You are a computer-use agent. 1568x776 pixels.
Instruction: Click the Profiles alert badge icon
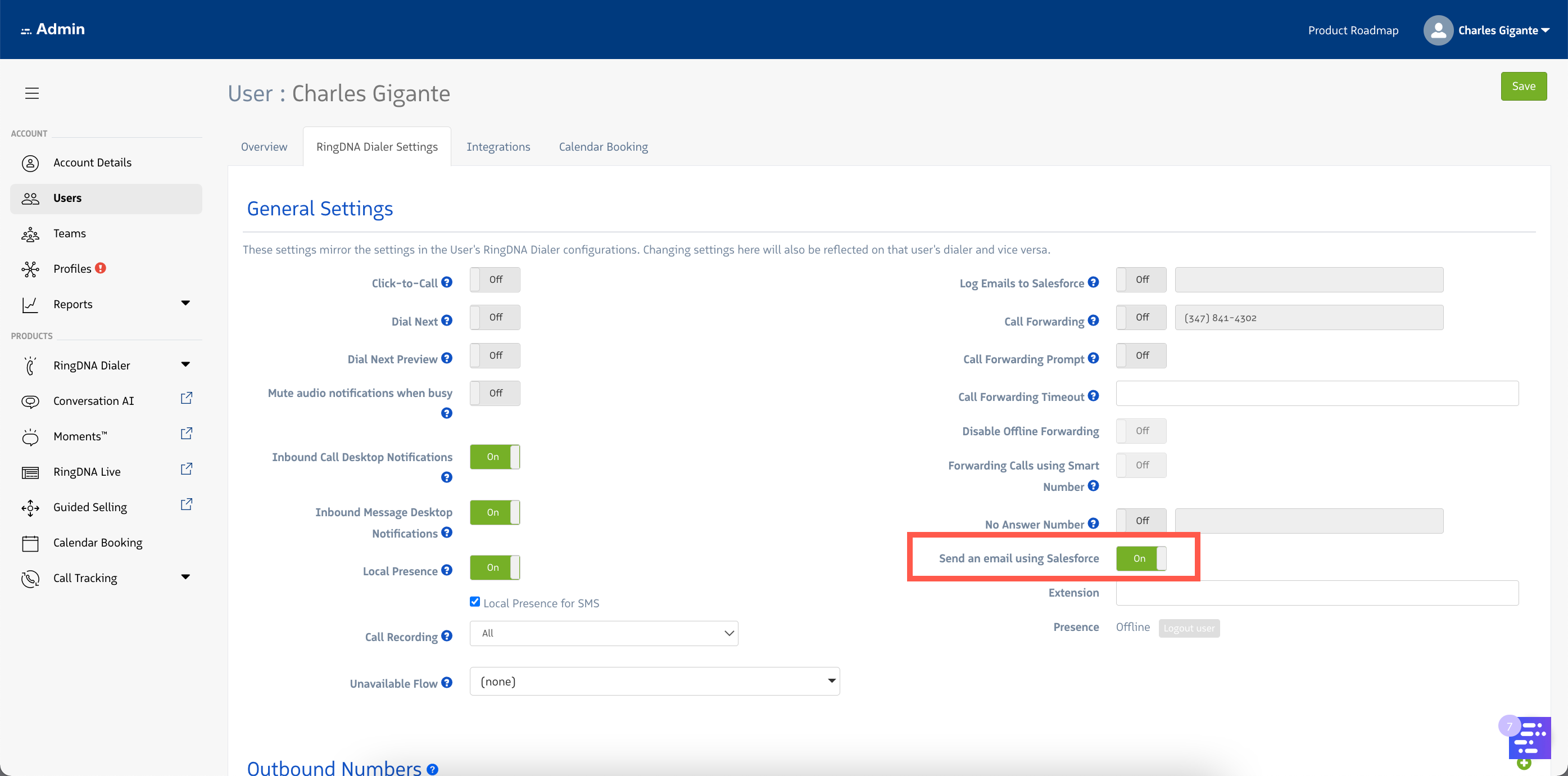101,268
